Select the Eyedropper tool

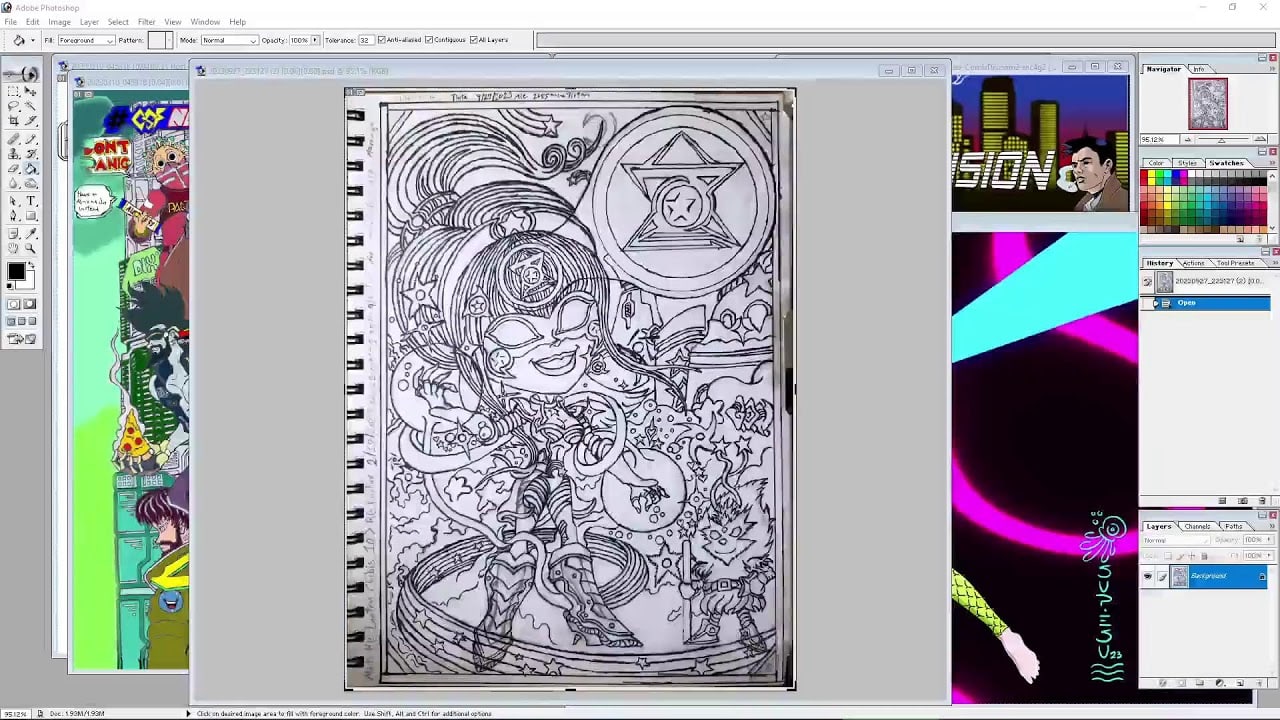(x=31, y=233)
